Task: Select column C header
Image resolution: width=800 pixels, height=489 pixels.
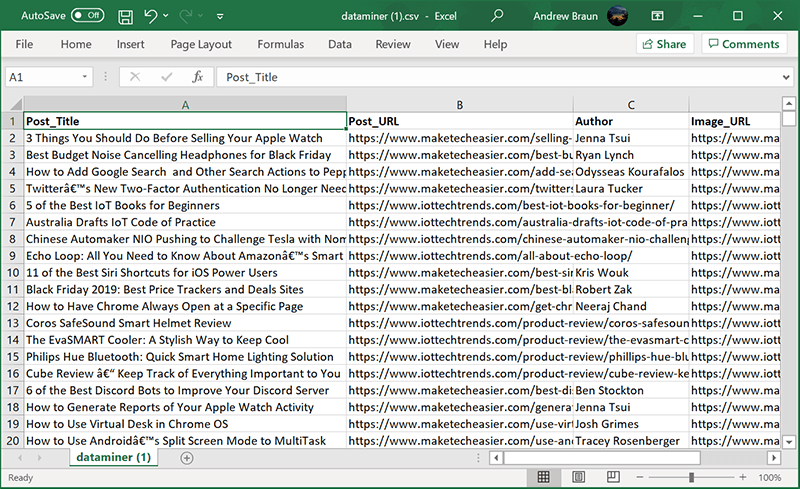Action: click(631, 104)
